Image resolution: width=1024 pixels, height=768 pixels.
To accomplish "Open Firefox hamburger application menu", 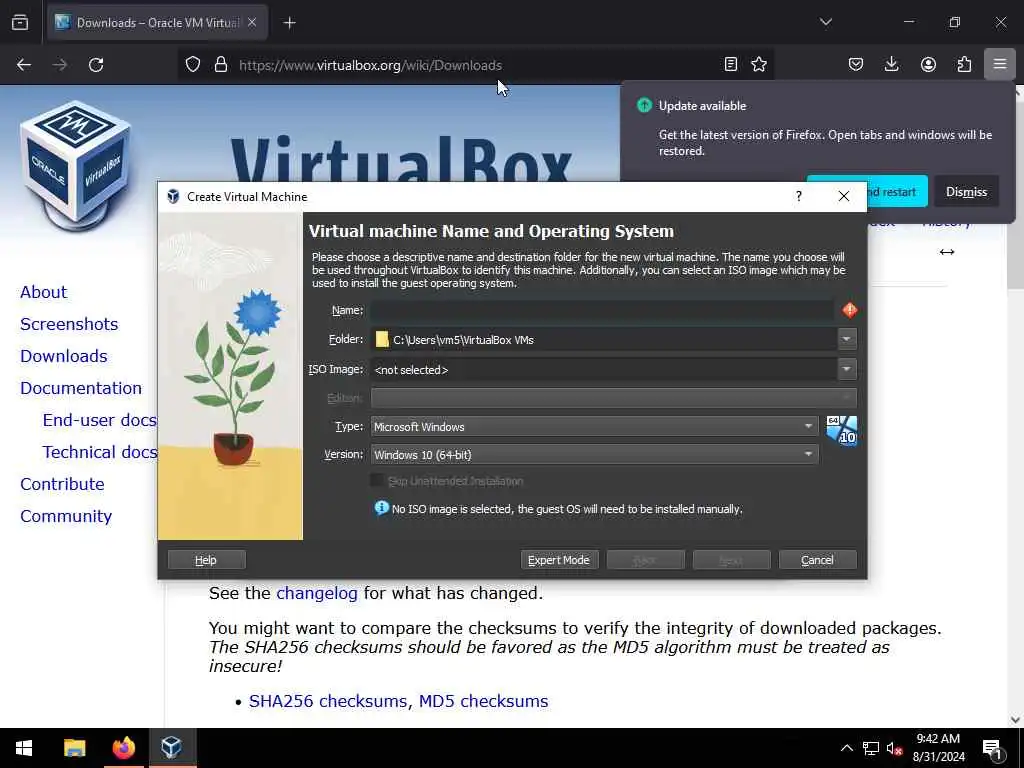I will tap(1000, 64).
